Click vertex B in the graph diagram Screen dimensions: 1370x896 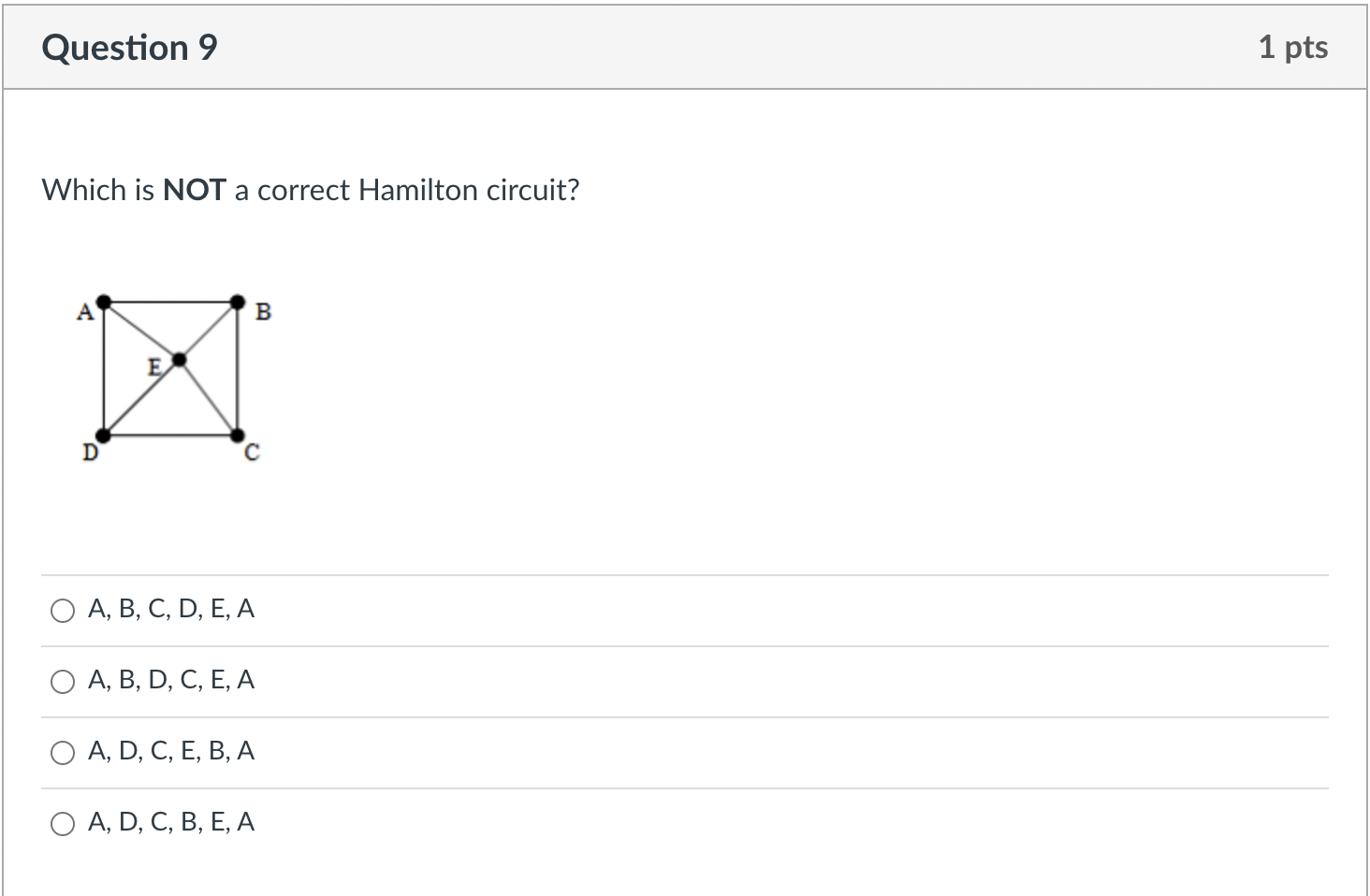coord(238,301)
